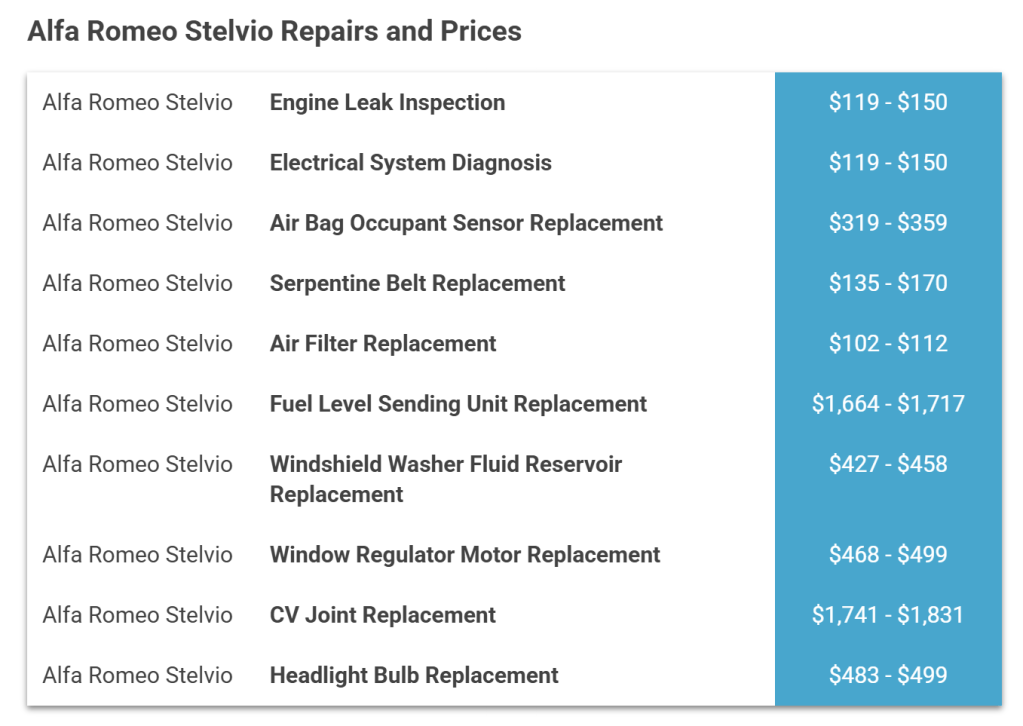Select Windshield Washer Fluid Reservoir Replacement
This screenshot has height=726, width=1023.
(445, 479)
